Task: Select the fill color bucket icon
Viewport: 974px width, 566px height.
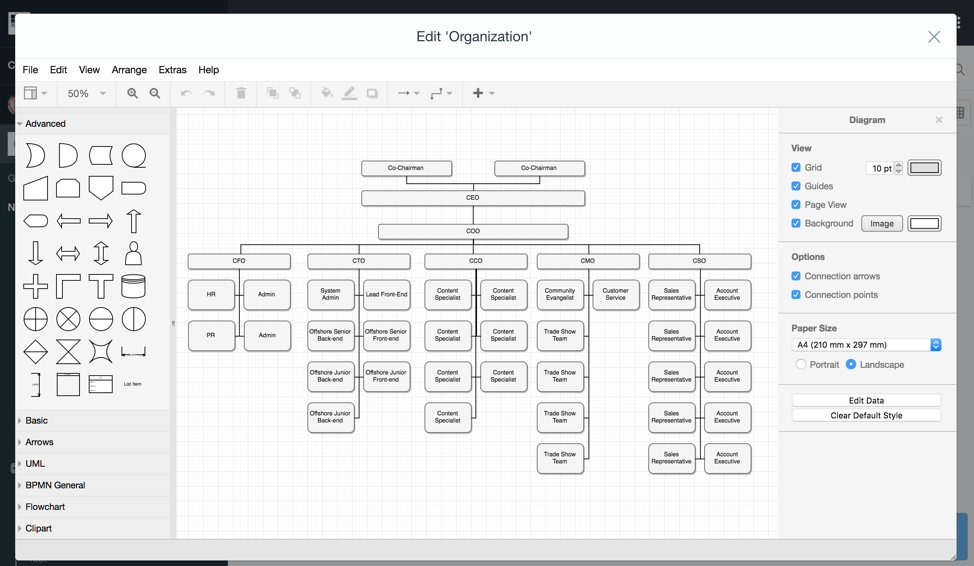Action: [x=326, y=93]
